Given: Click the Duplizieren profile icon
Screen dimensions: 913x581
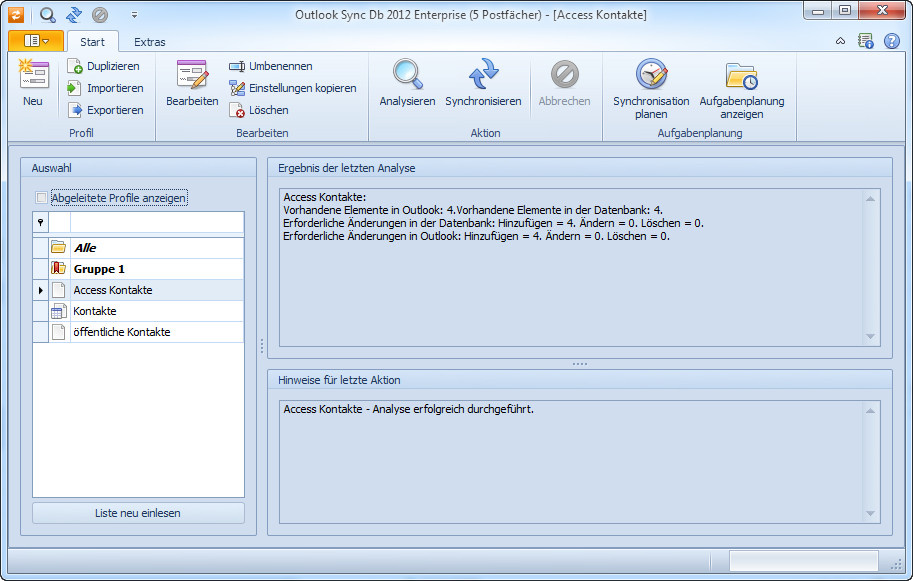Looking at the screenshot, I should point(75,66).
